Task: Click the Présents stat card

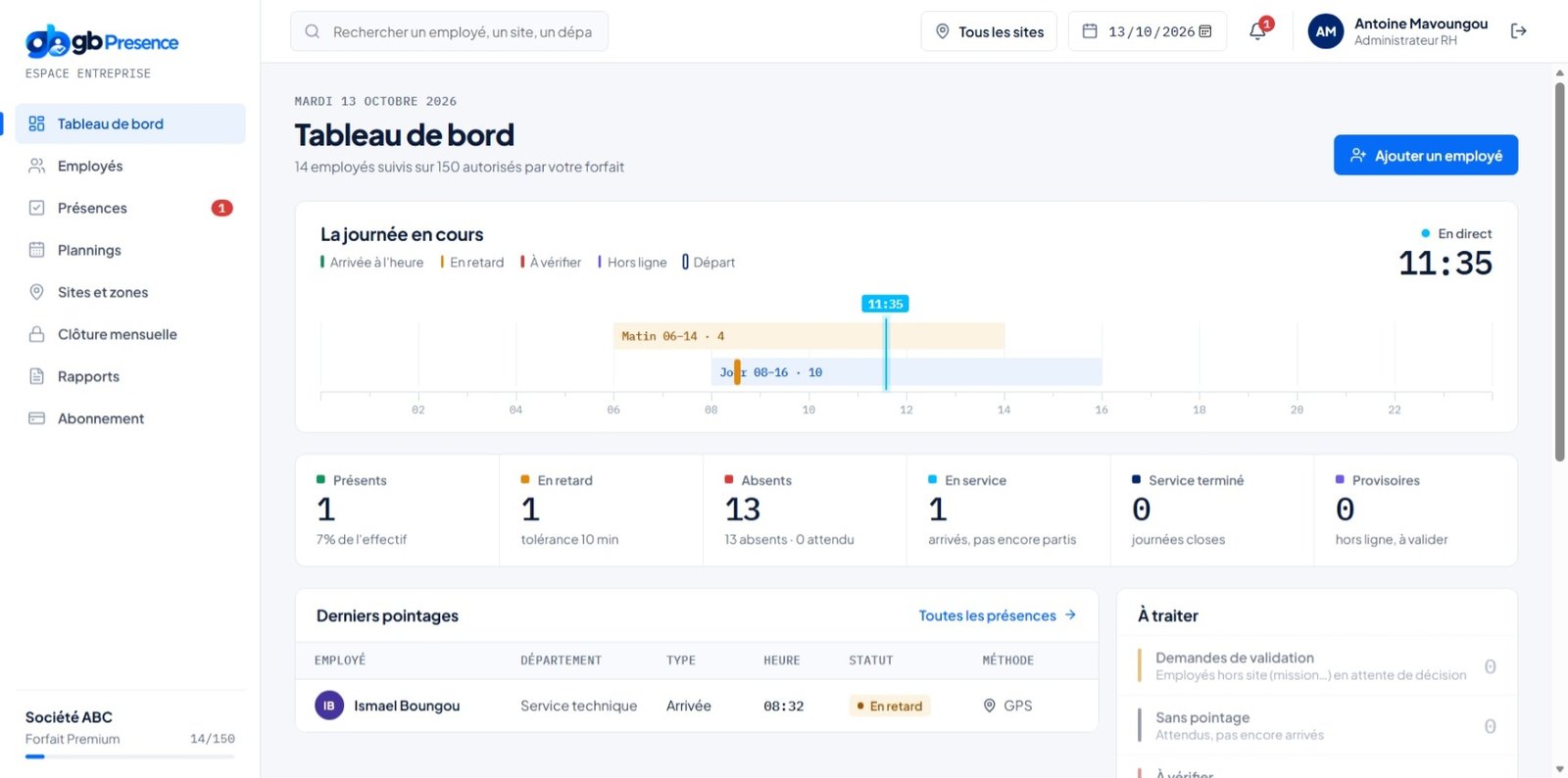Action: [x=397, y=510]
